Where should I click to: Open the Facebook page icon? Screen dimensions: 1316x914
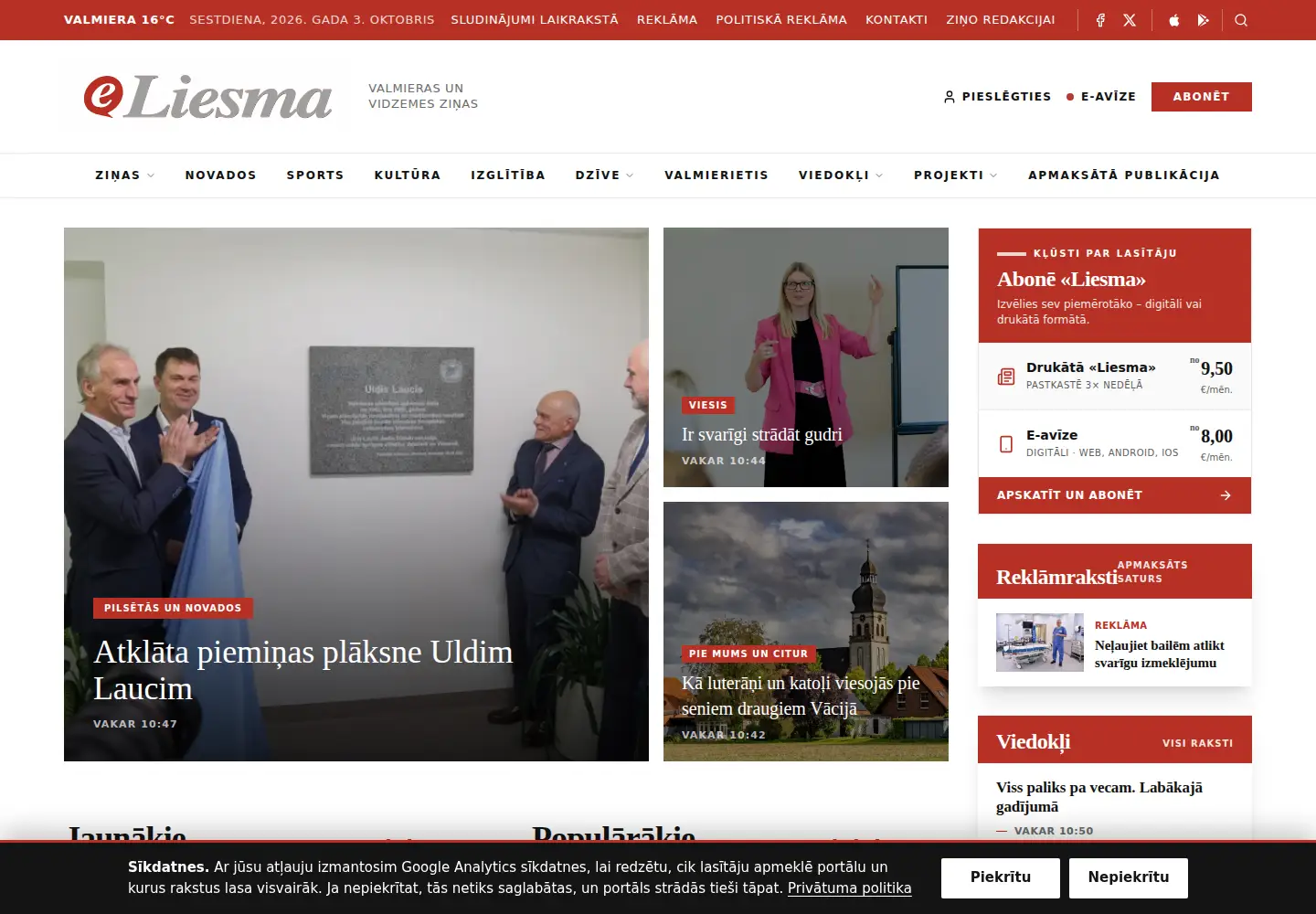(1100, 20)
